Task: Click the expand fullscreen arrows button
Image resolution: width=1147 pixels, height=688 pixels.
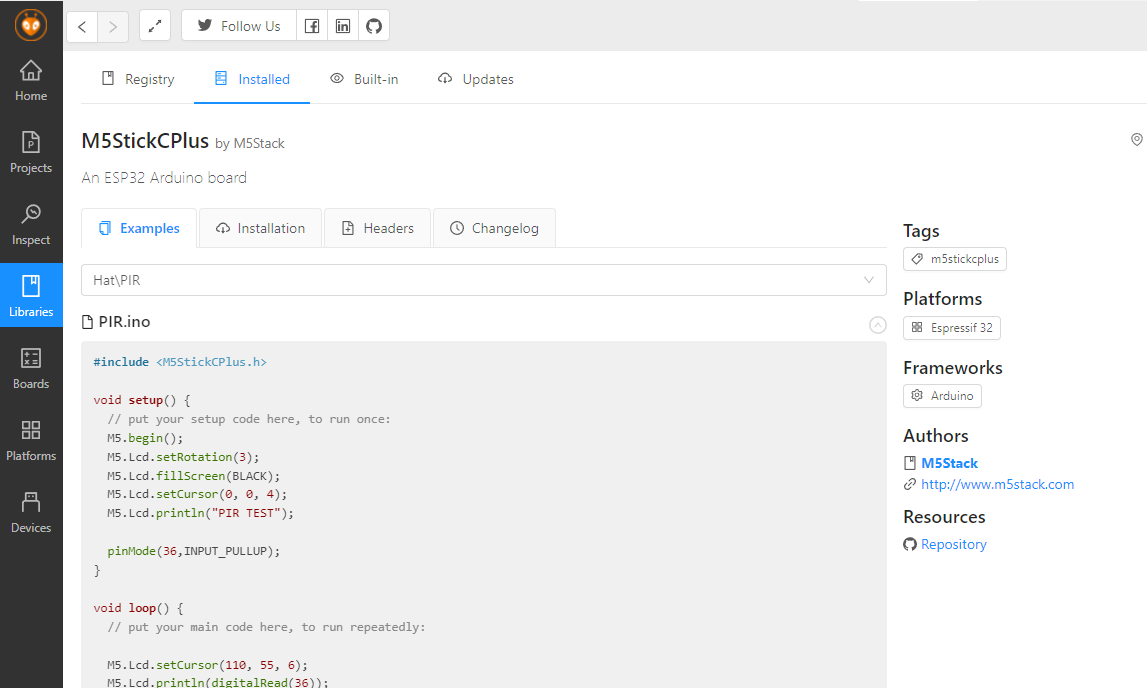Action: [x=155, y=26]
